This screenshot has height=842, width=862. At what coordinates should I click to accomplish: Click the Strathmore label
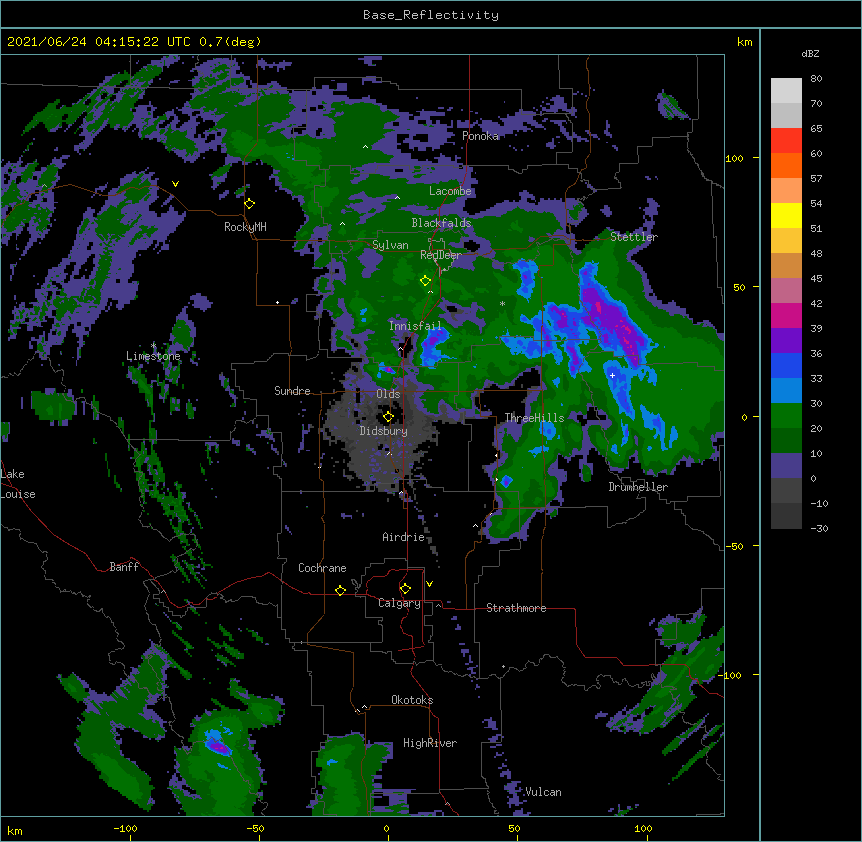pos(516,608)
